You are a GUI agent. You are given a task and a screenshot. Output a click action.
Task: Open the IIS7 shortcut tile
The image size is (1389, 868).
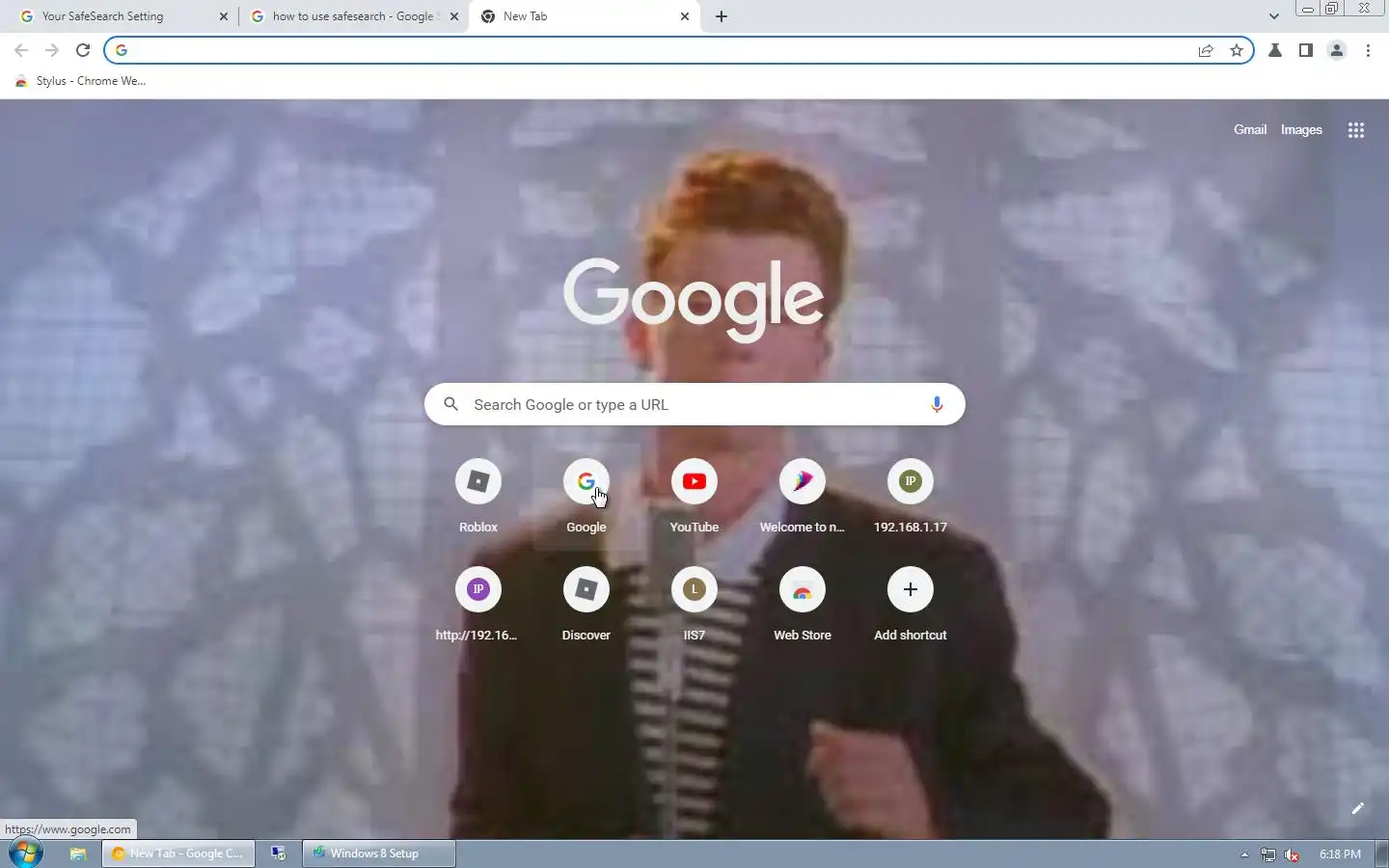pos(694,606)
